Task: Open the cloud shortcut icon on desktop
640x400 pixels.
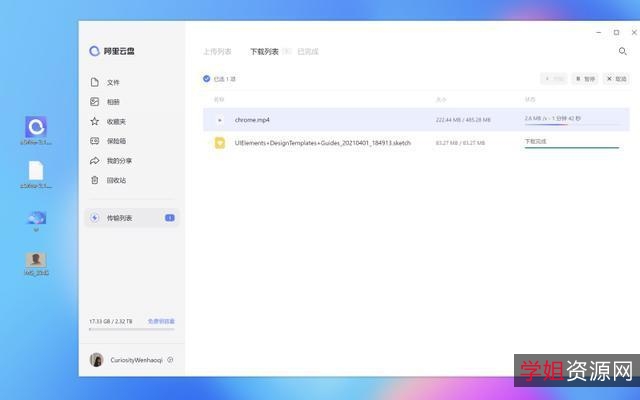Action: point(36,218)
